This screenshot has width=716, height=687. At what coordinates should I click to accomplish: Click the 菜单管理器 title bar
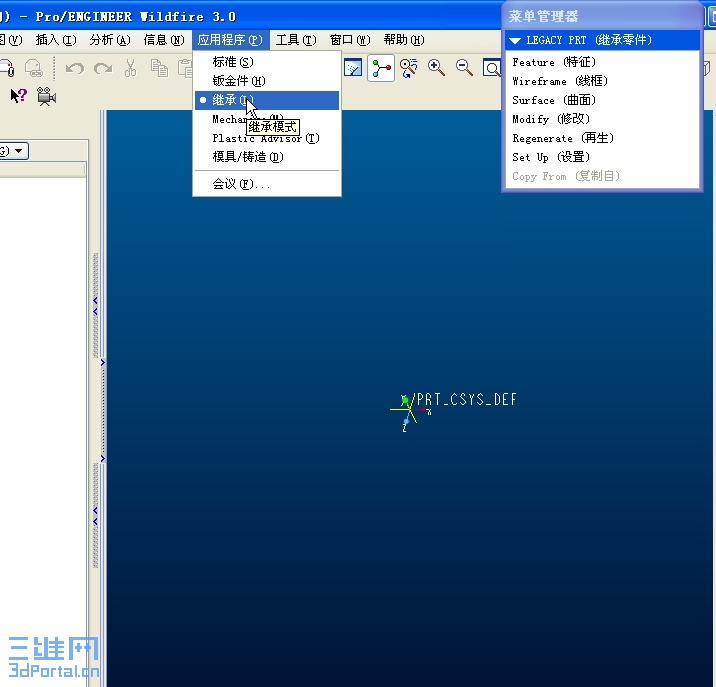coord(602,16)
